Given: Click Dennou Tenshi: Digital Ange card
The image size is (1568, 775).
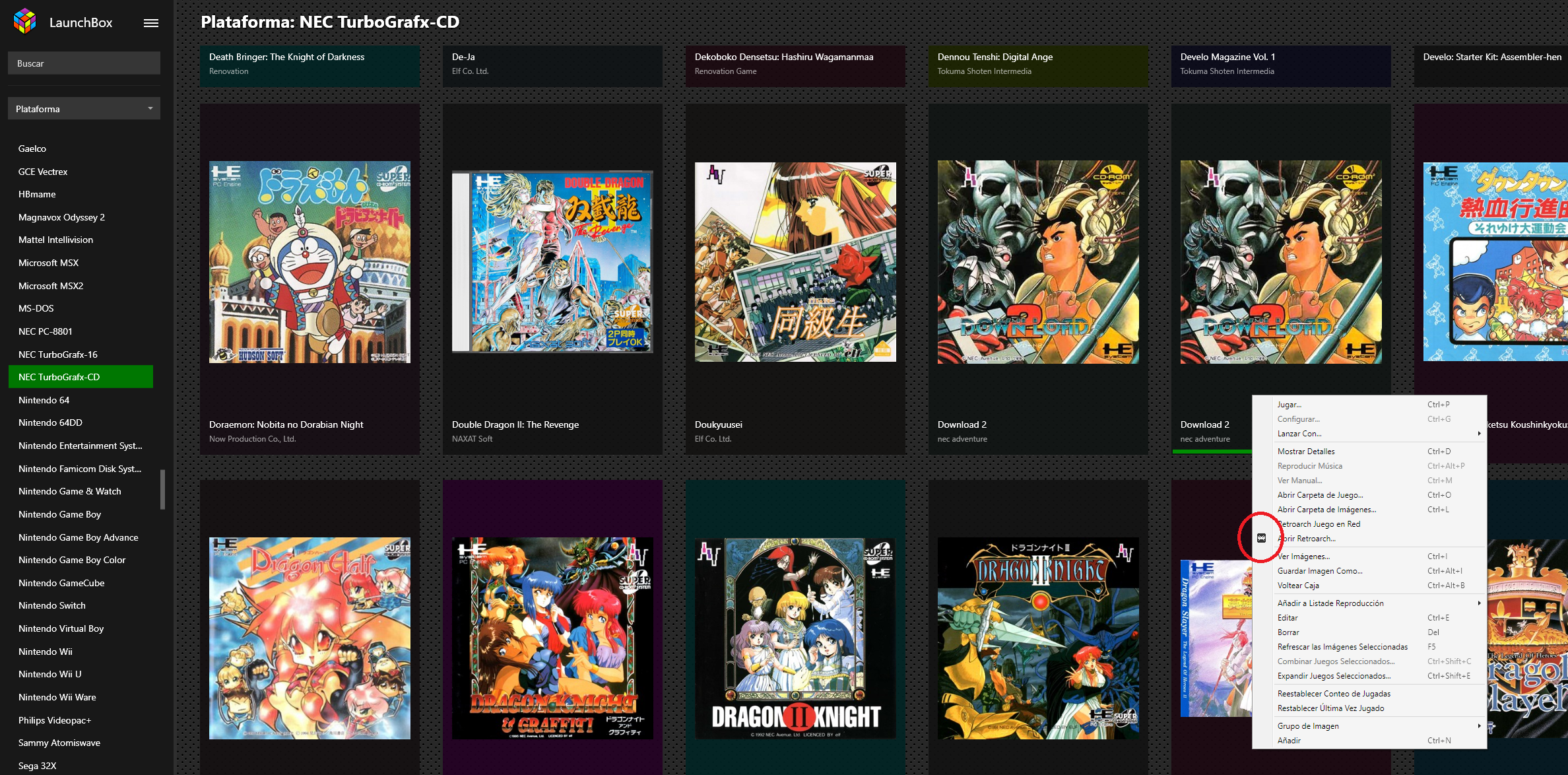Looking at the screenshot, I should tap(1038, 65).
